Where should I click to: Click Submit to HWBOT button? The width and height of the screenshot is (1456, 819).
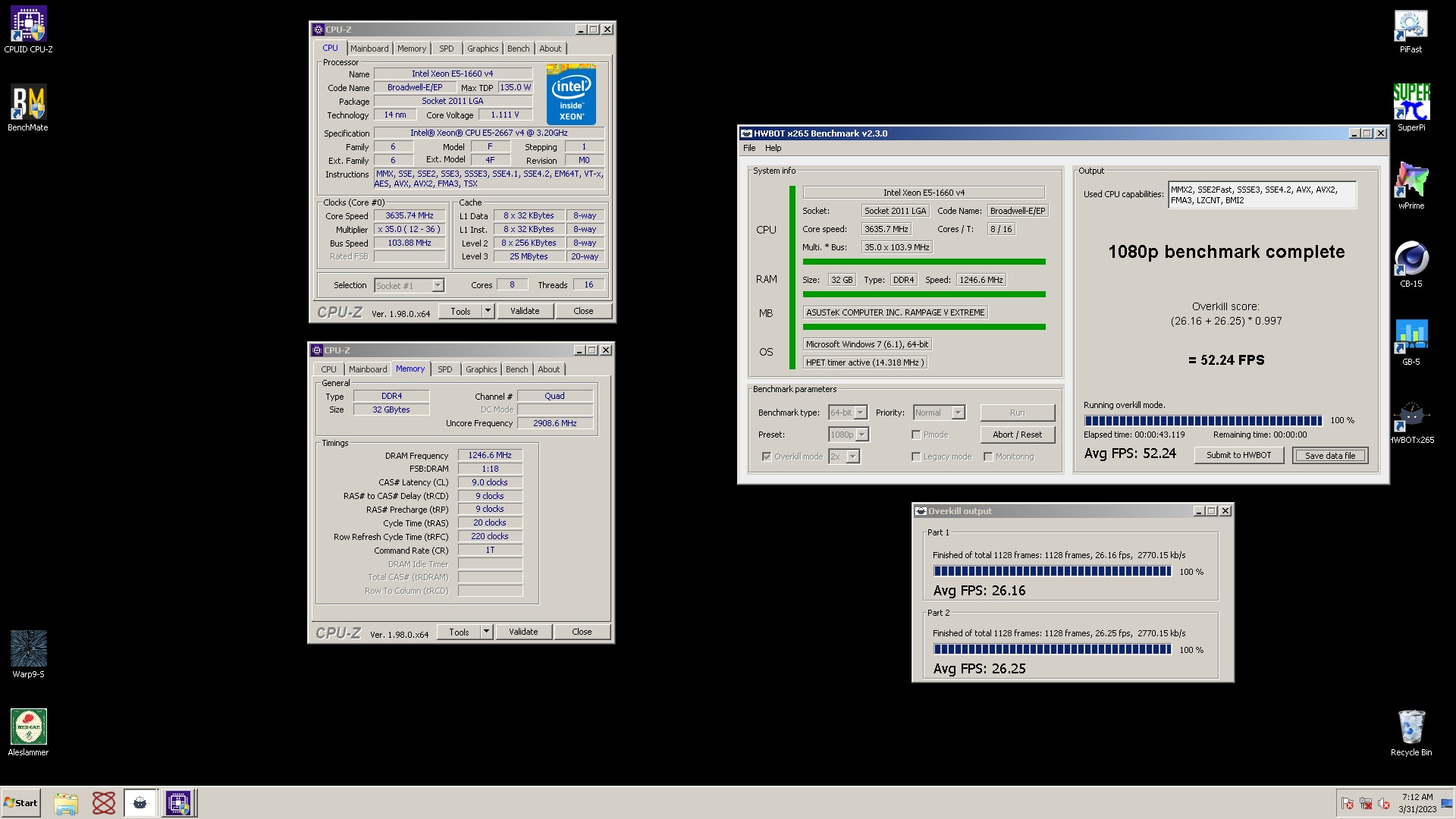1238,455
